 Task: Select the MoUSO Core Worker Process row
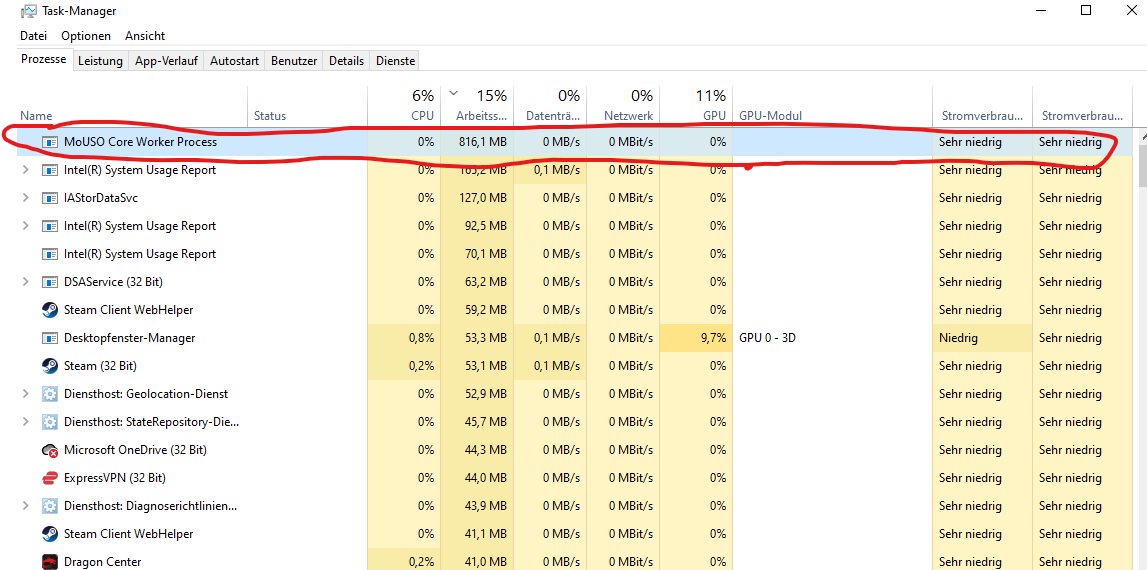[x=574, y=142]
